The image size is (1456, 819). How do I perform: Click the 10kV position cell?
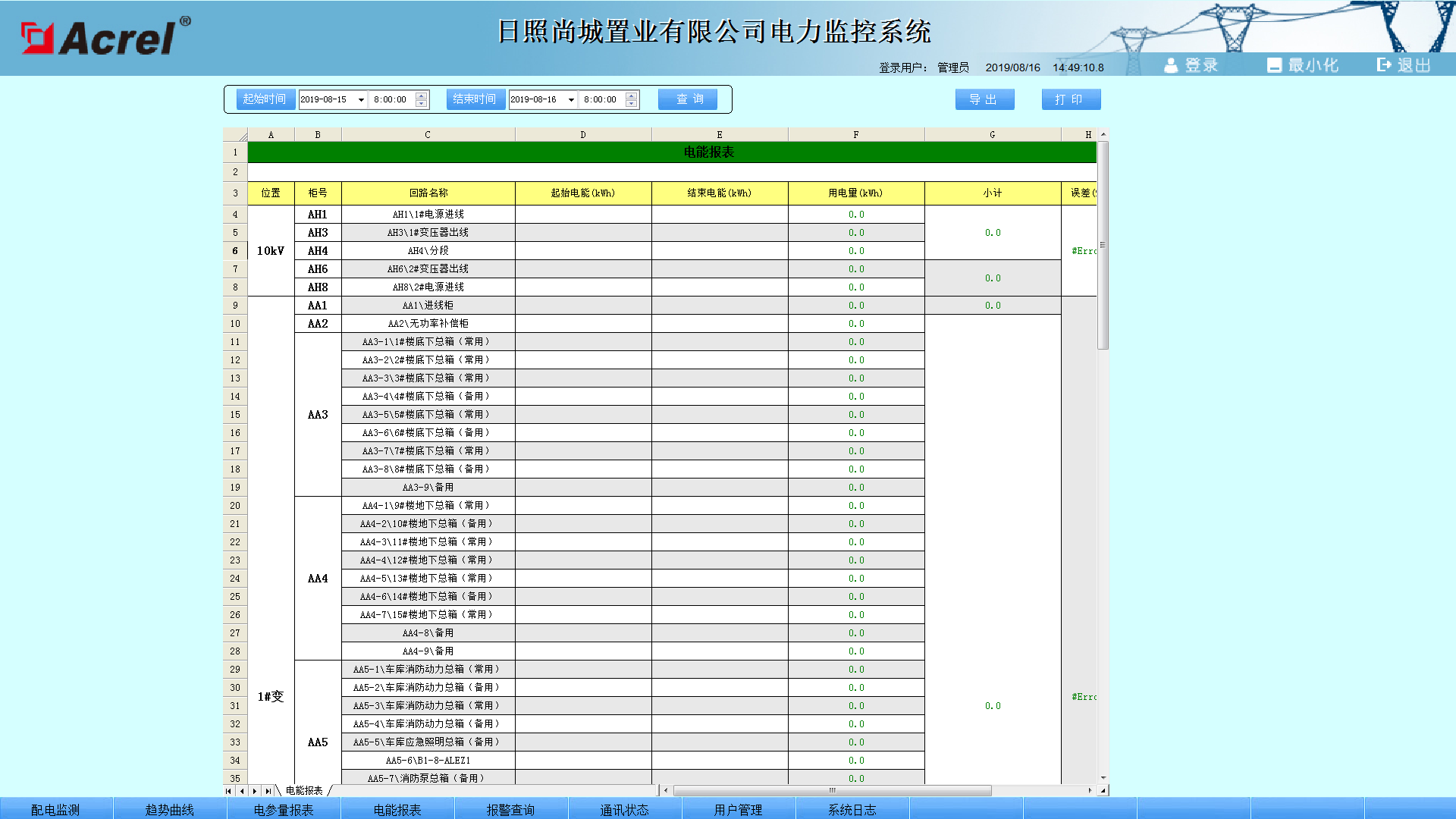click(271, 251)
